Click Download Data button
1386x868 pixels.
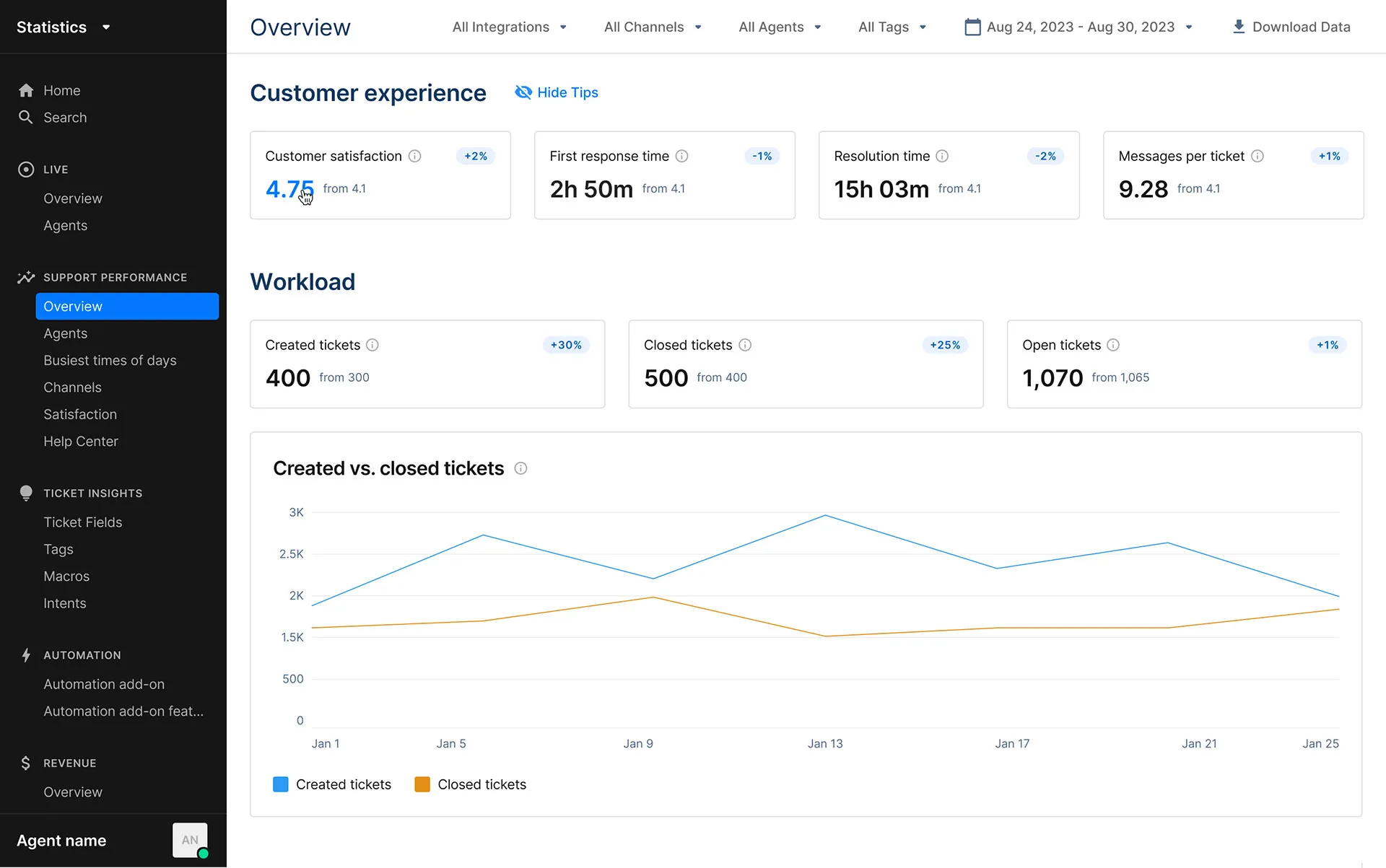1291,27
